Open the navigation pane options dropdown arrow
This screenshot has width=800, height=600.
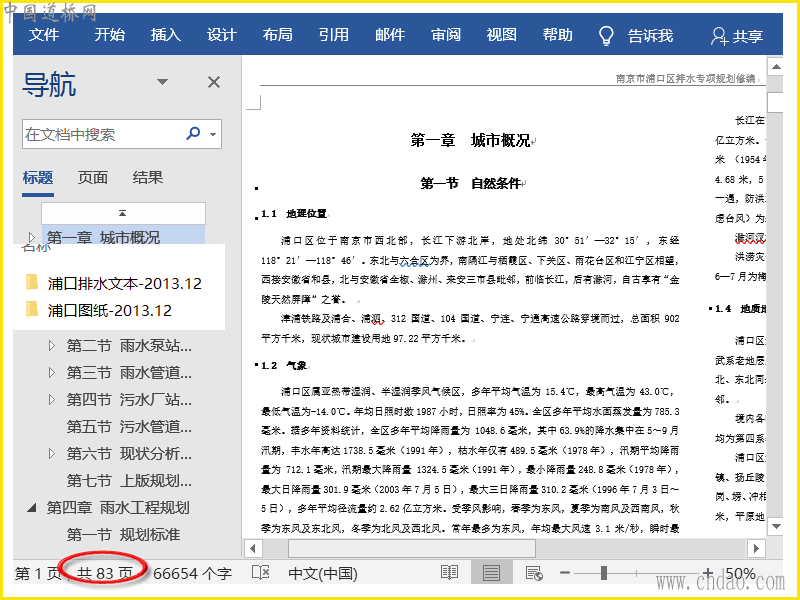162,82
